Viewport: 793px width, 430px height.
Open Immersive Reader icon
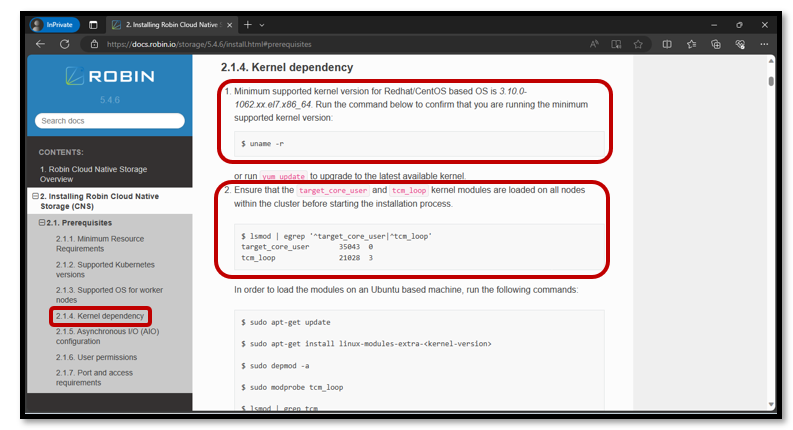[x=616, y=44]
